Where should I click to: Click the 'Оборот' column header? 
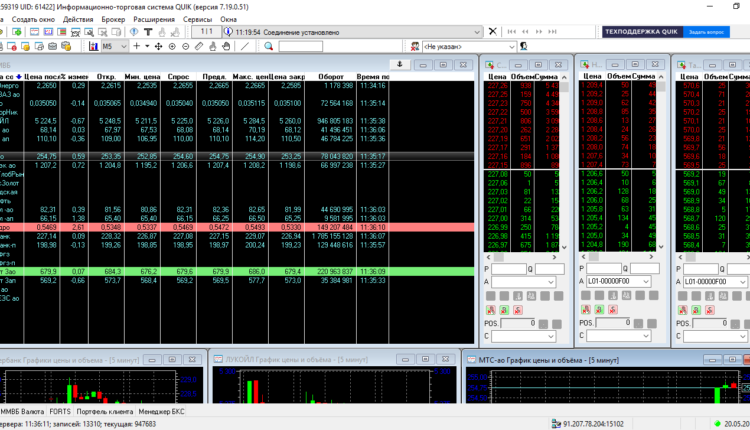pos(331,77)
